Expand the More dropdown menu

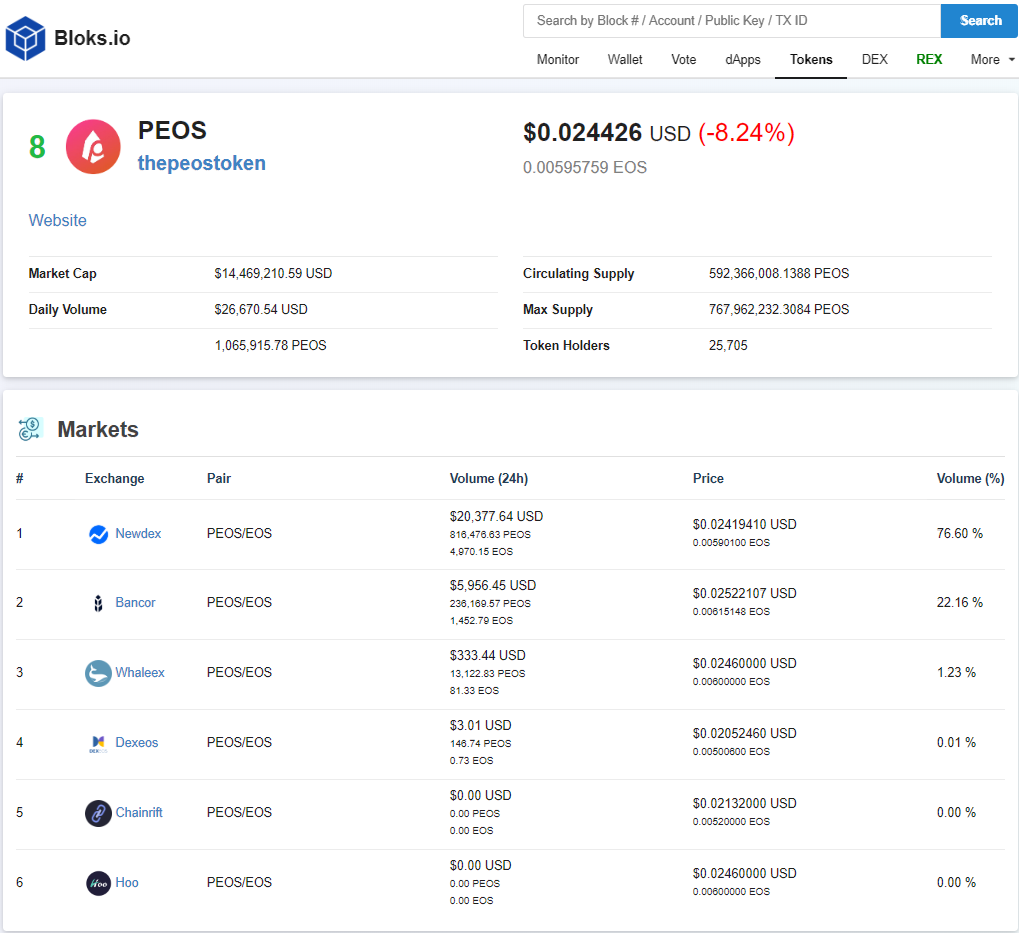pos(992,60)
